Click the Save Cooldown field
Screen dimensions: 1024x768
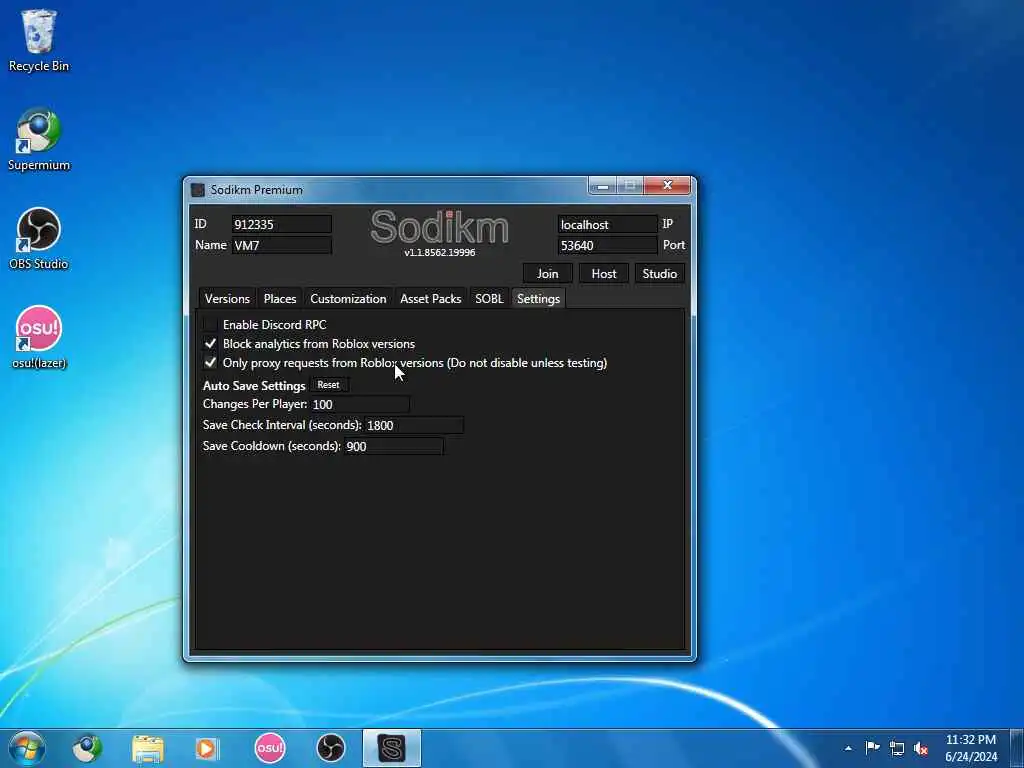pos(394,446)
